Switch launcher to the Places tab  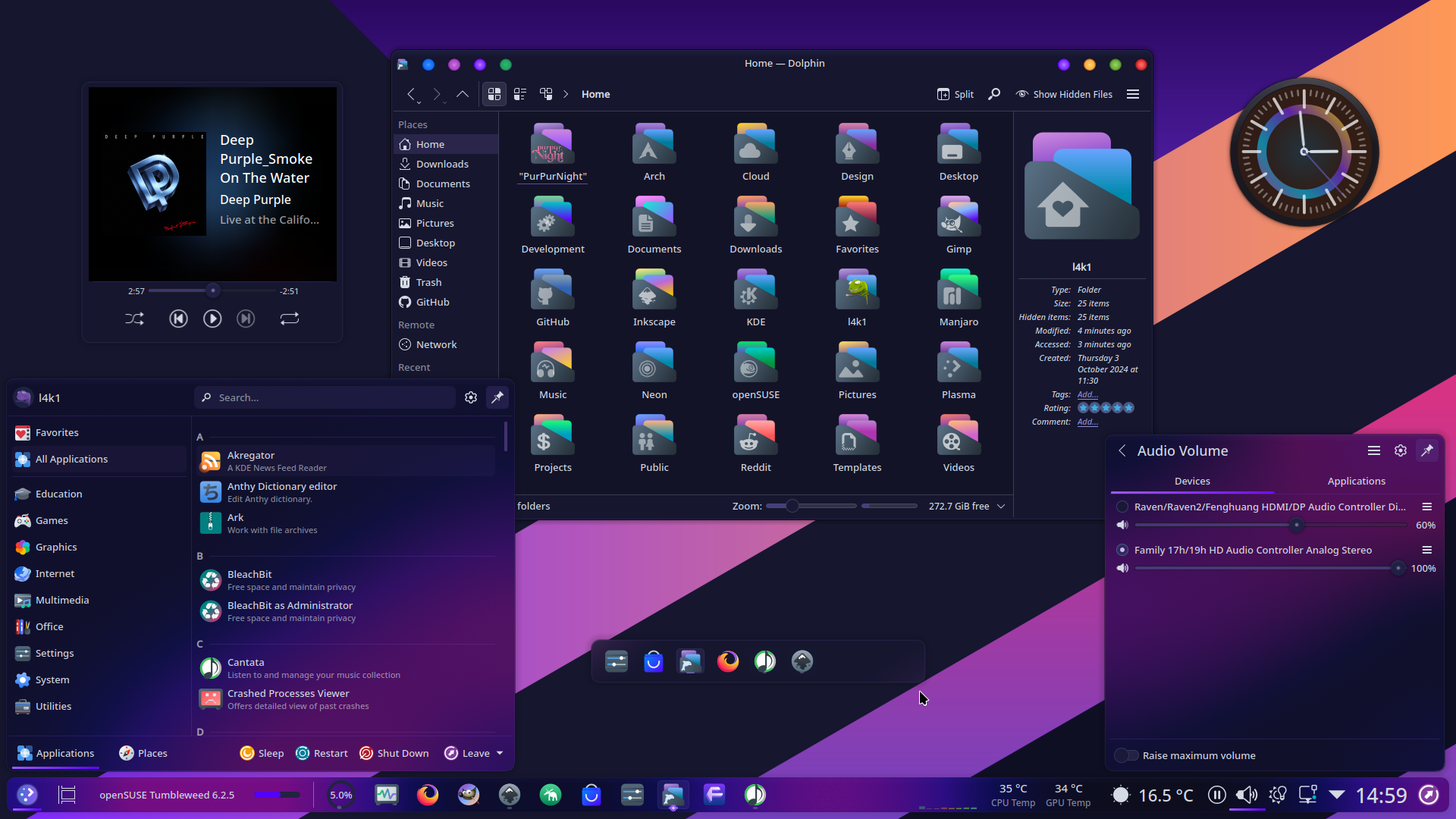(x=143, y=753)
